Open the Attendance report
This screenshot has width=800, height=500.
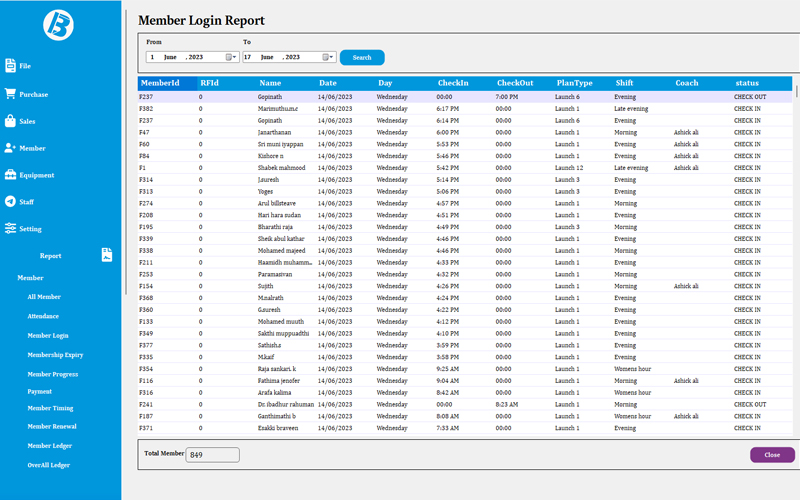pos(43,316)
